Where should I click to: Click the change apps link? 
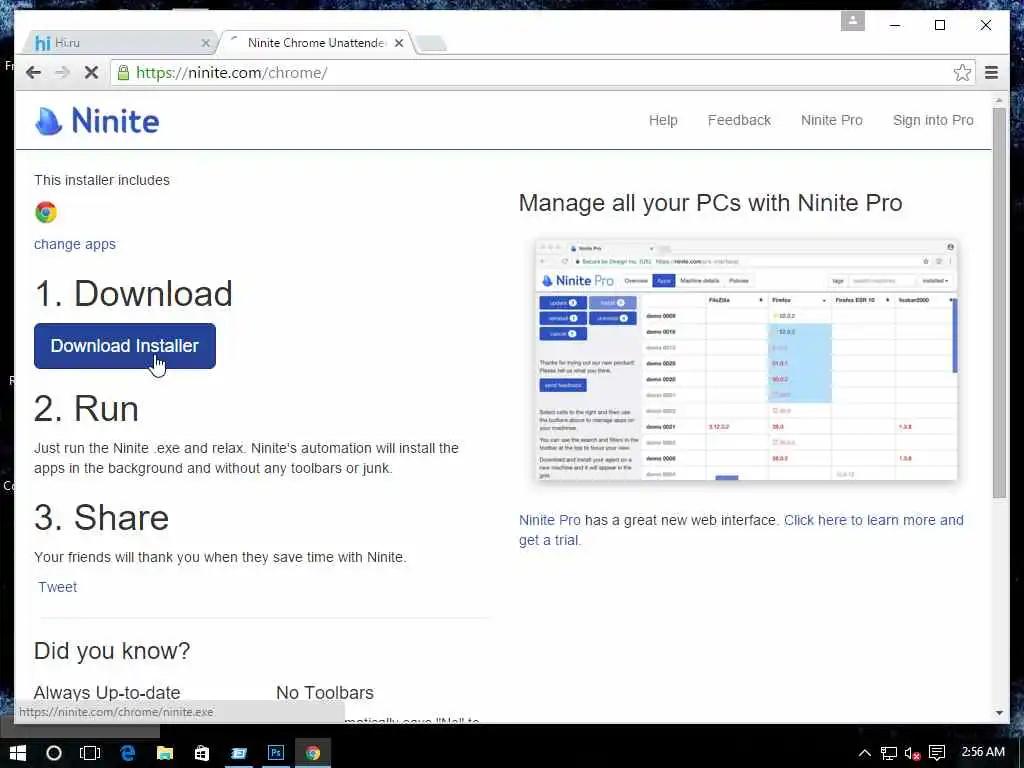pyautogui.click(x=74, y=244)
